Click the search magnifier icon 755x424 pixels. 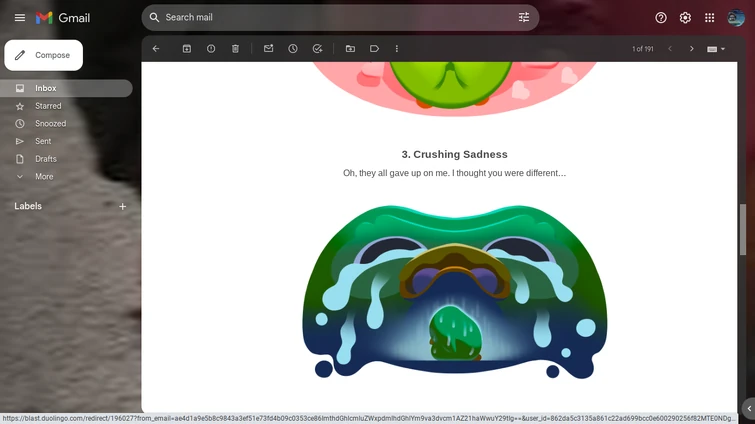[x=154, y=17]
